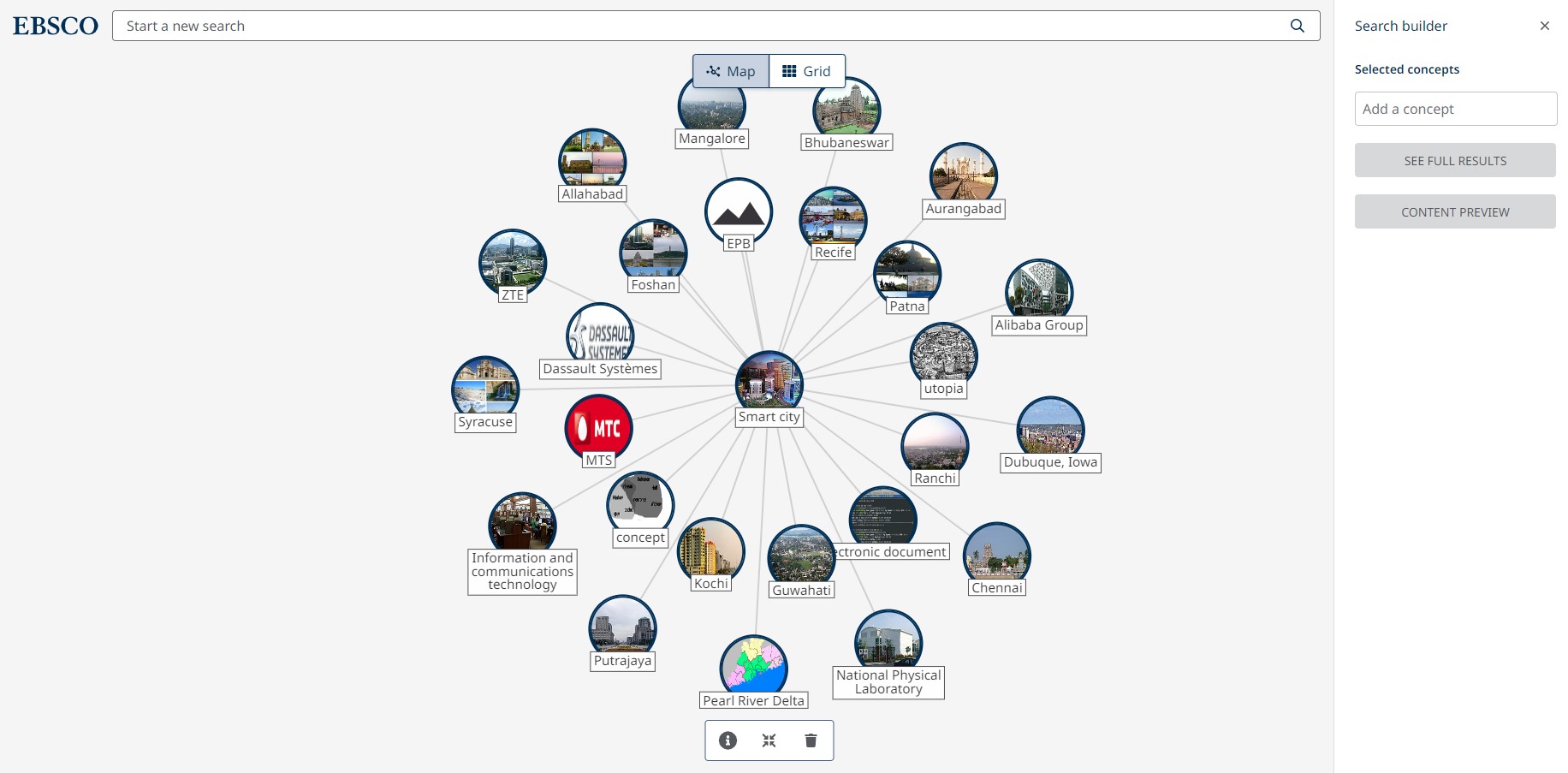Select the red MTS logo node
1568x773 pixels.
coord(599,428)
